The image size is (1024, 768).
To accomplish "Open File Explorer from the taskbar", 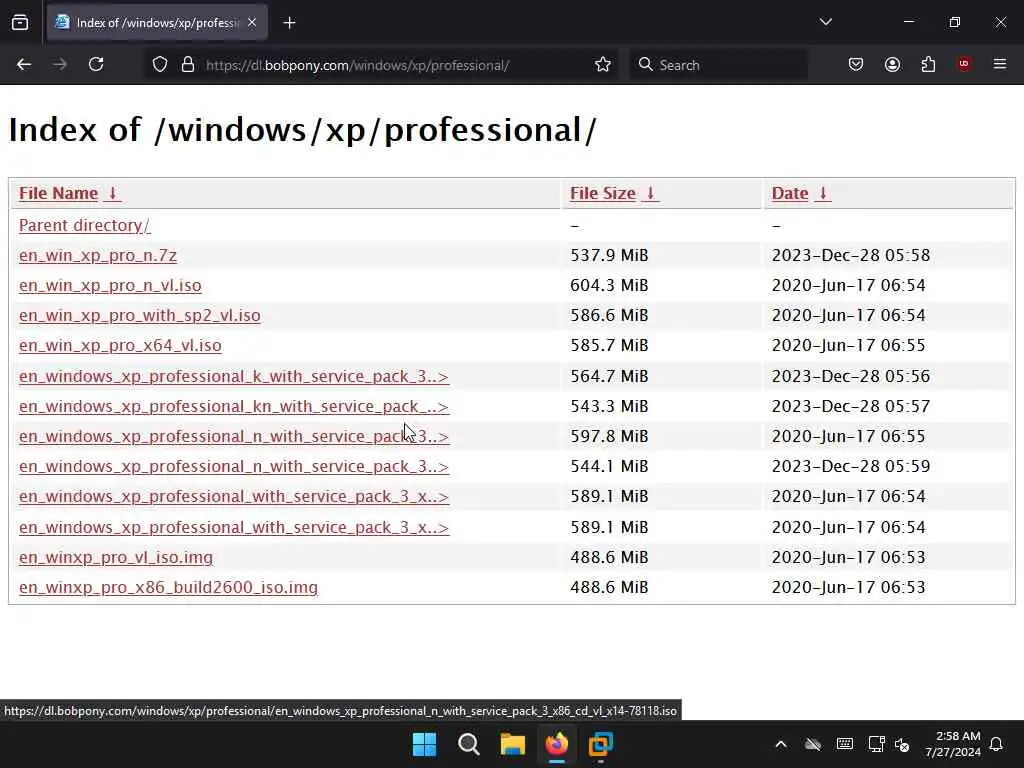I will coord(513,744).
